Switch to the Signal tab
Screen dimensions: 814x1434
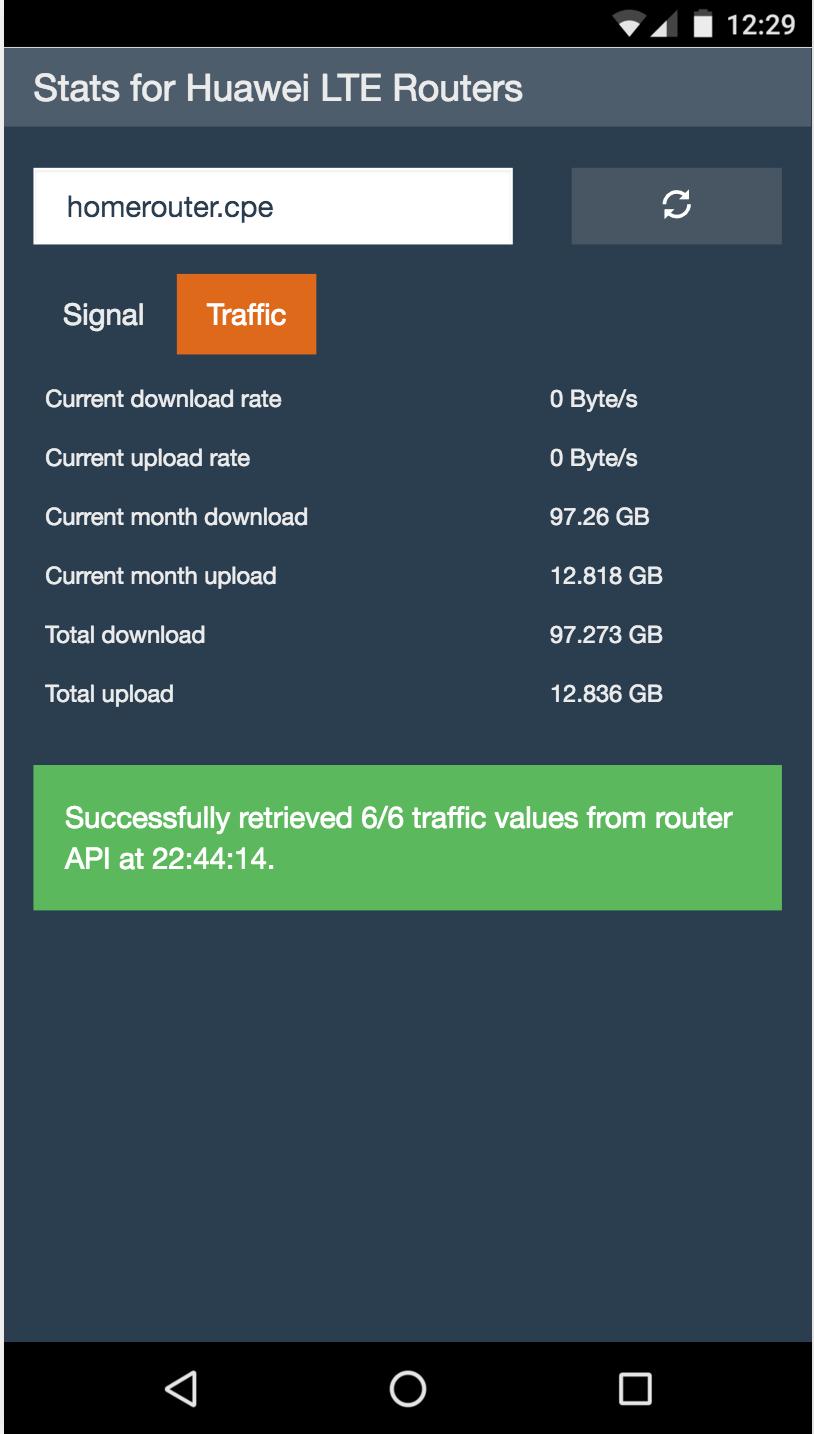tap(103, 315)
